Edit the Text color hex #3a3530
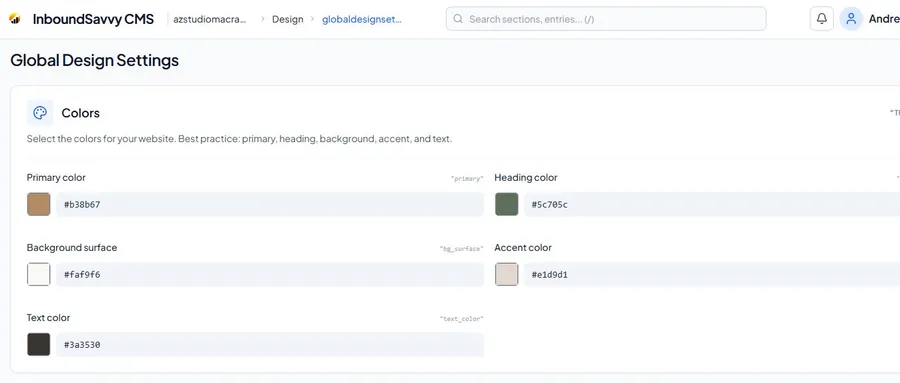The height and width of the screenshot is (383, 900). pyautogui.click(x=270, y=345)
